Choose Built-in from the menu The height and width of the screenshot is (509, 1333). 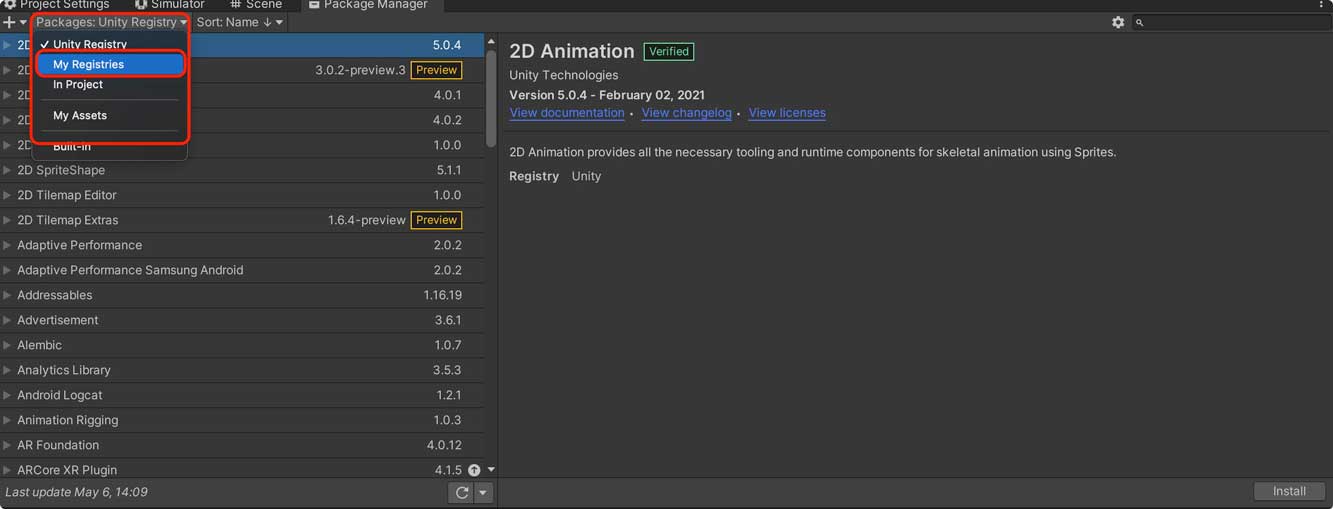(x=110, y=147)
